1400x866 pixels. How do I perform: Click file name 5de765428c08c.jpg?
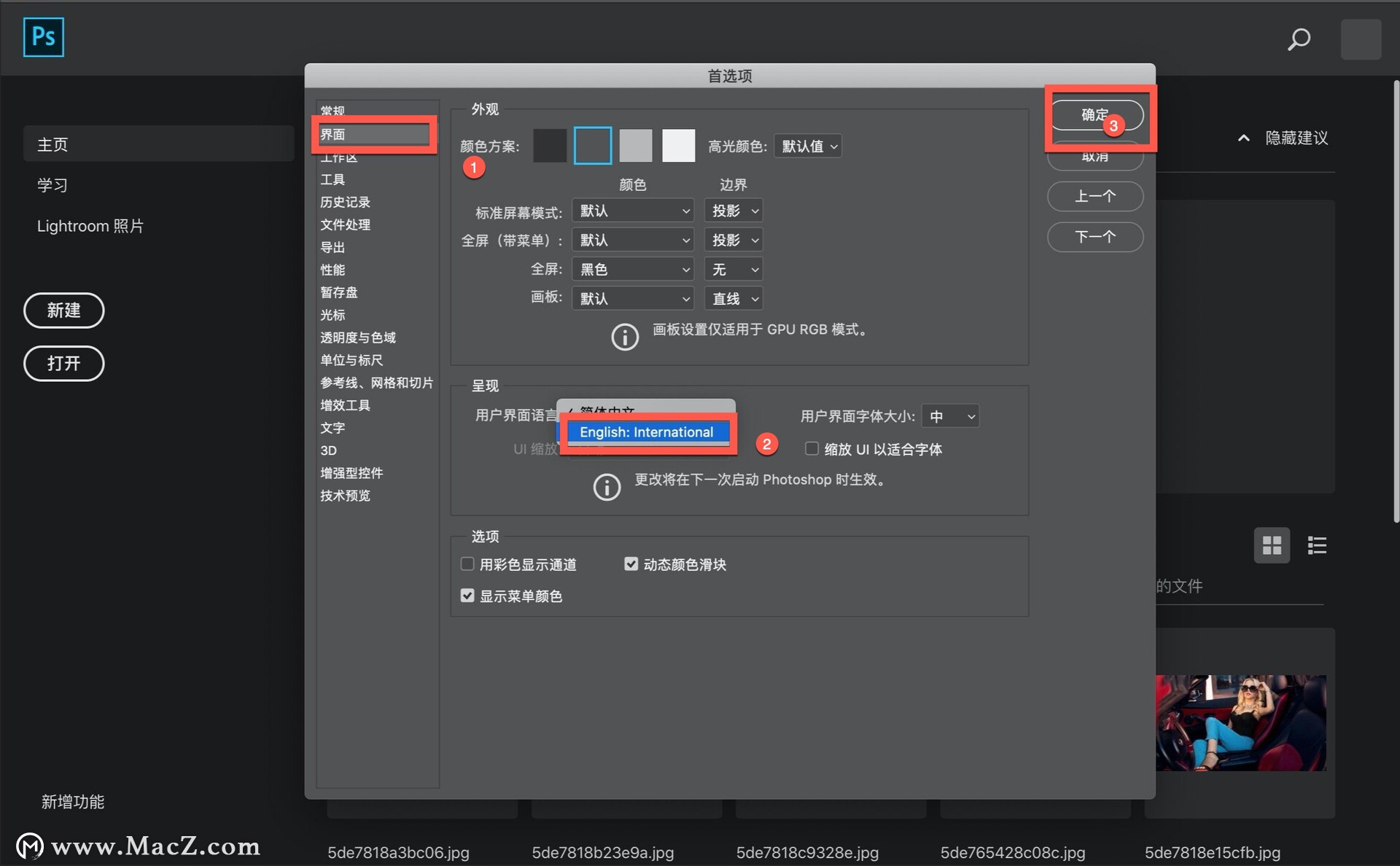(x=1013, y=852)
